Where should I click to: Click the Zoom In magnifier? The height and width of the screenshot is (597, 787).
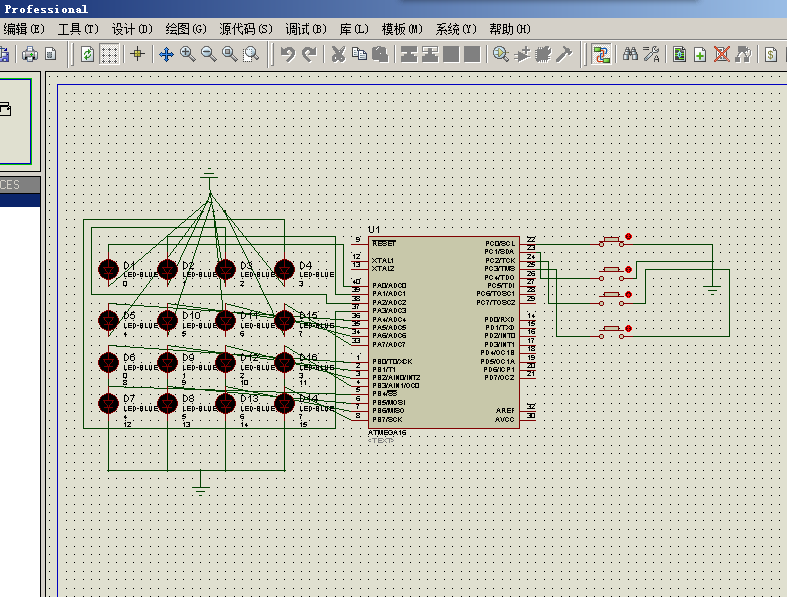tap(187, 54)
